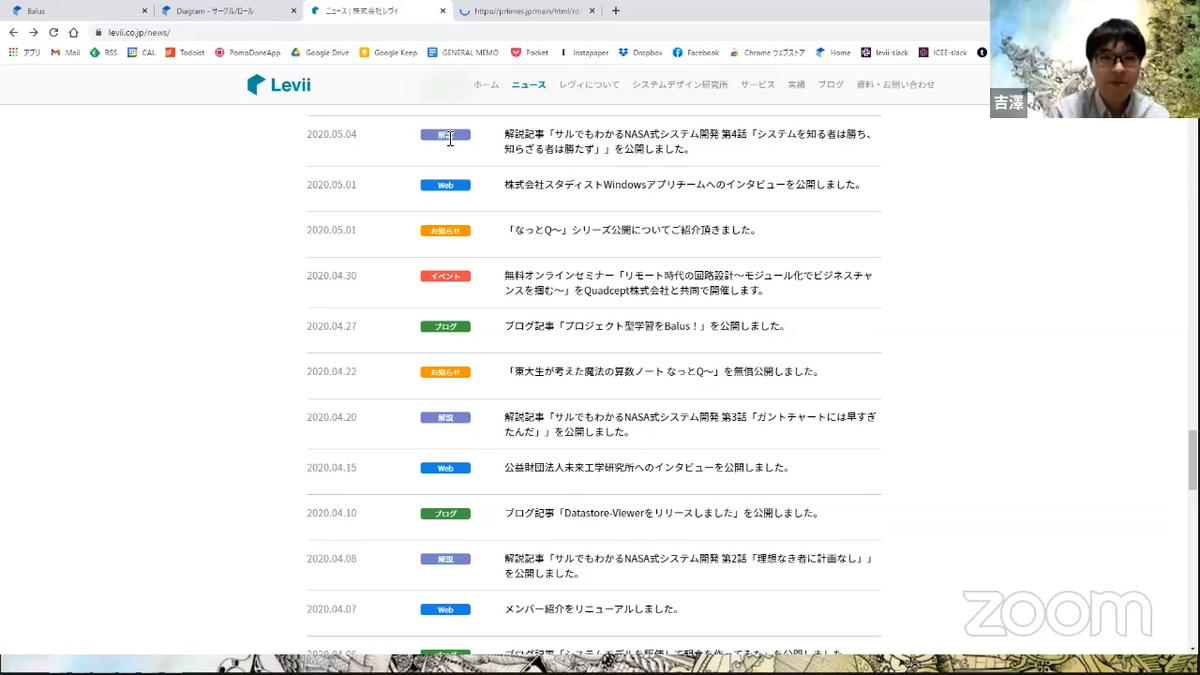Open the RSS bookmark
Viewport: 1200px width, 675px height.
[103, 52]
